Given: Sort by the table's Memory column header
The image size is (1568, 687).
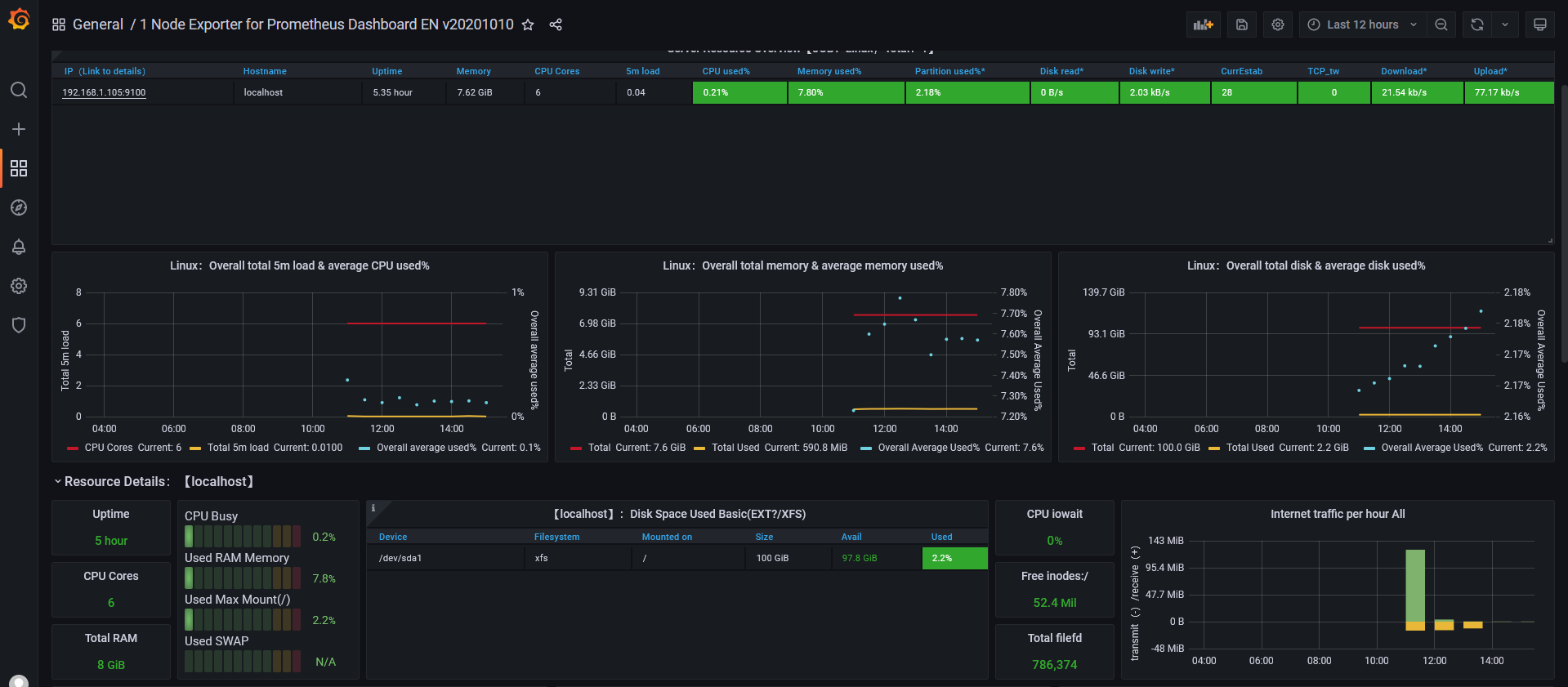Looking at the screenshot, I should pyautogui.click(x=474, y=71).
